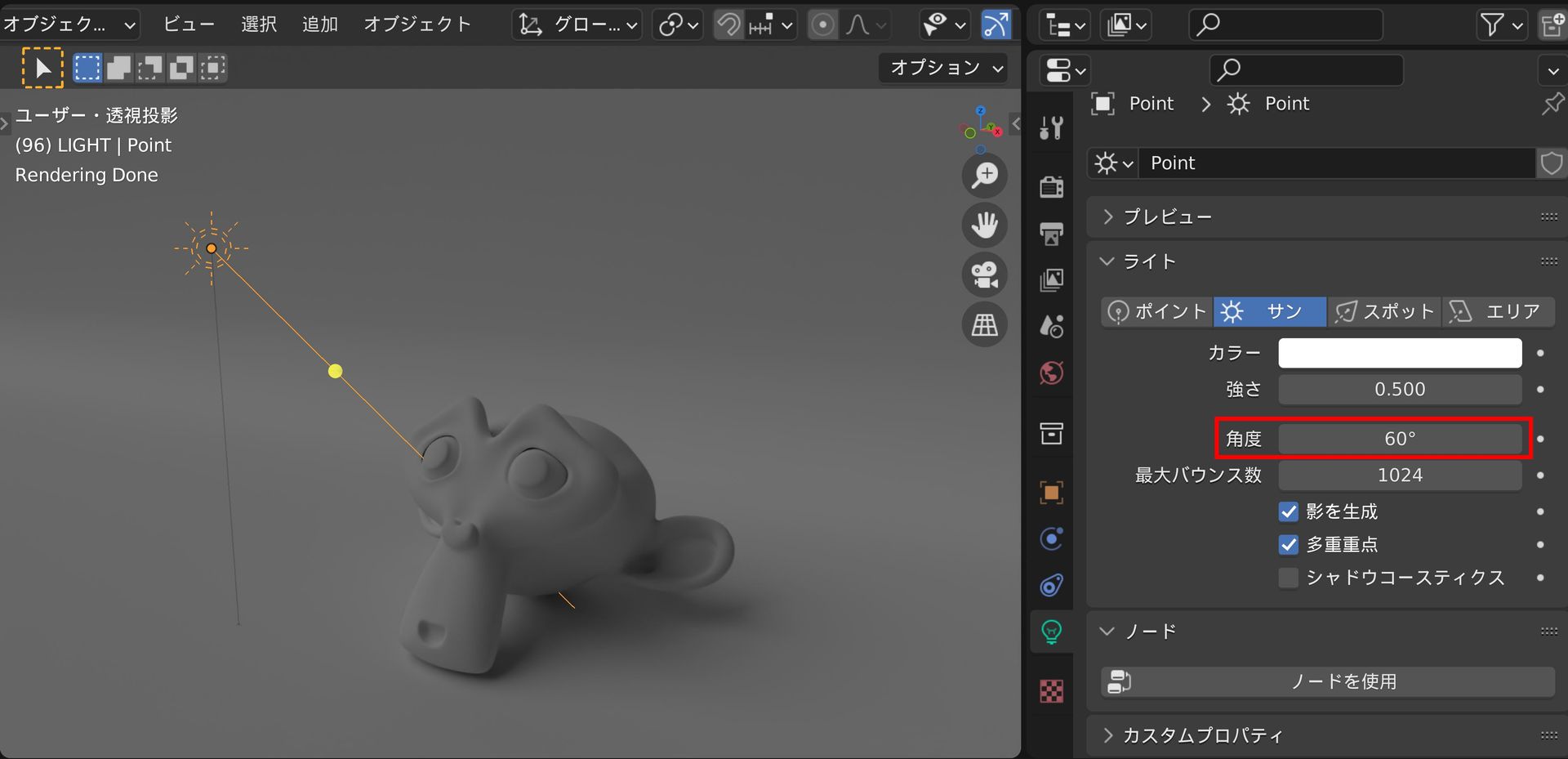Uncheck the 影を生成 checkbox

[x=1288, y=511]
